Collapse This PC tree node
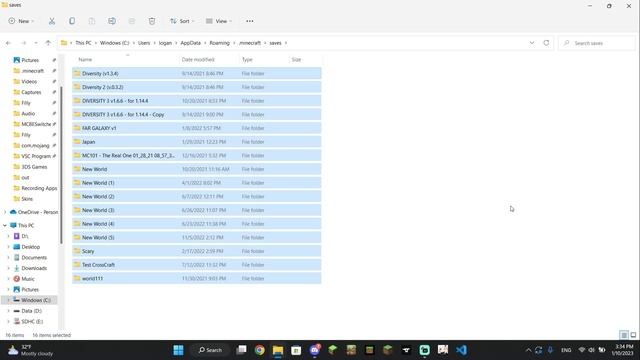Viewport: 640px width, 360px height. 5,225
